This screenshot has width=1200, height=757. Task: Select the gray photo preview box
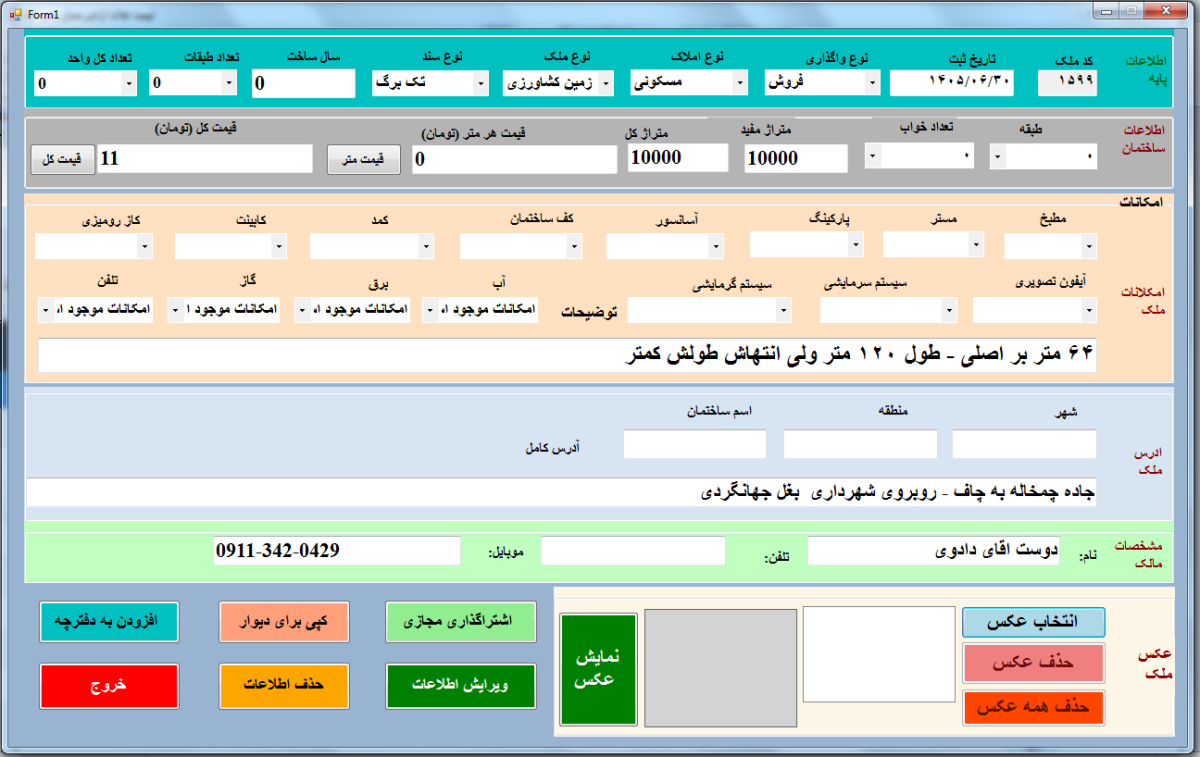pyautogui.click(x=719, y=667)
